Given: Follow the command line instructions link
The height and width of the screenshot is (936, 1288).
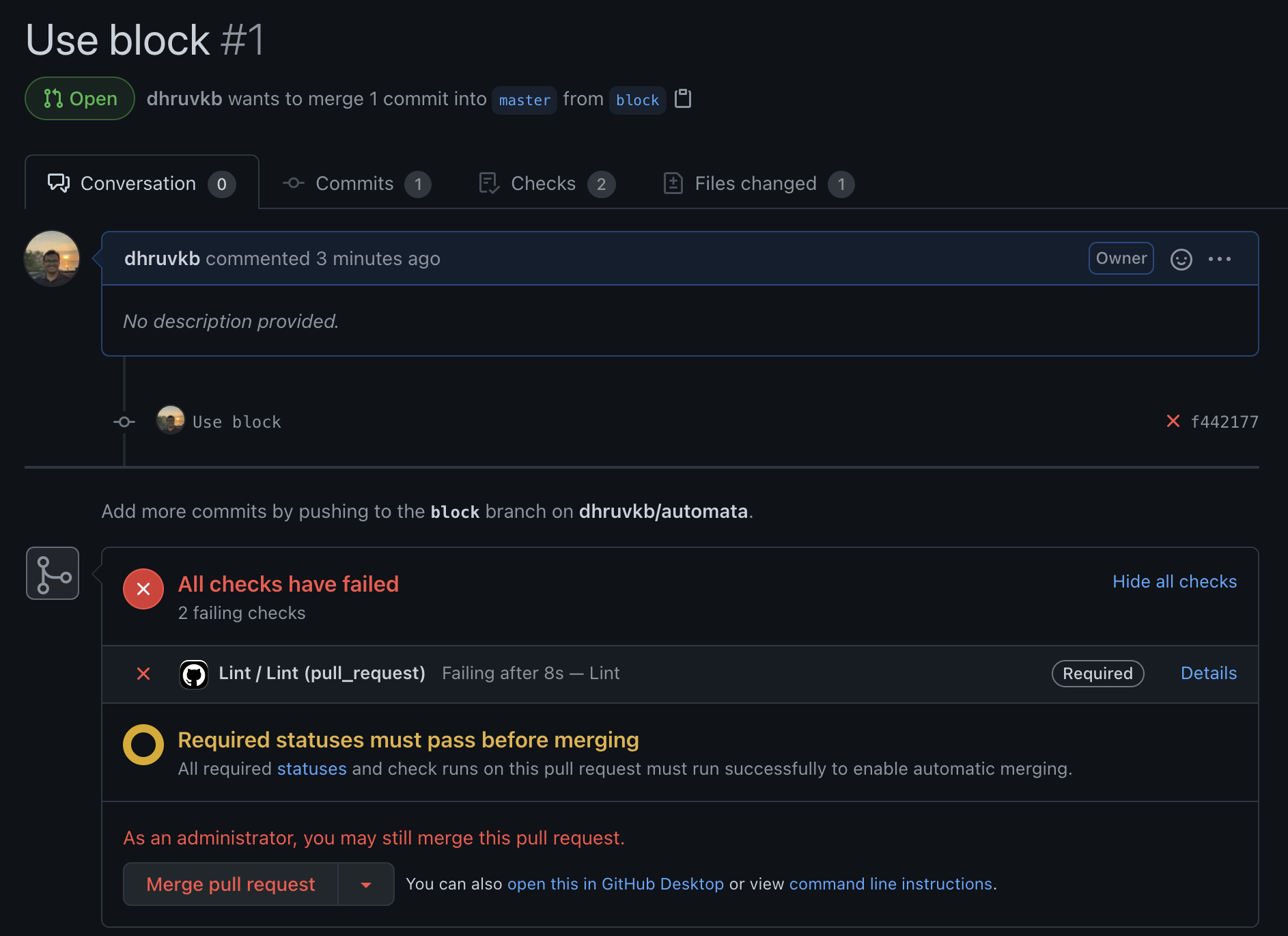Looking at the screenshot, I should [891, 884].
